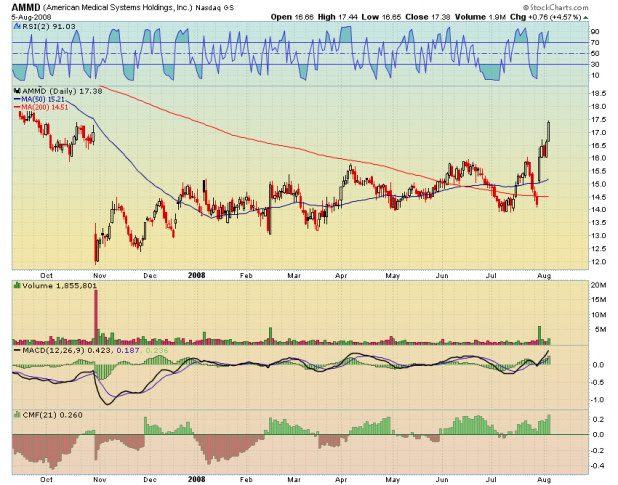Click the -0.4 CMF axis label
The image size is (618, 485).
(x=597, y=466)
